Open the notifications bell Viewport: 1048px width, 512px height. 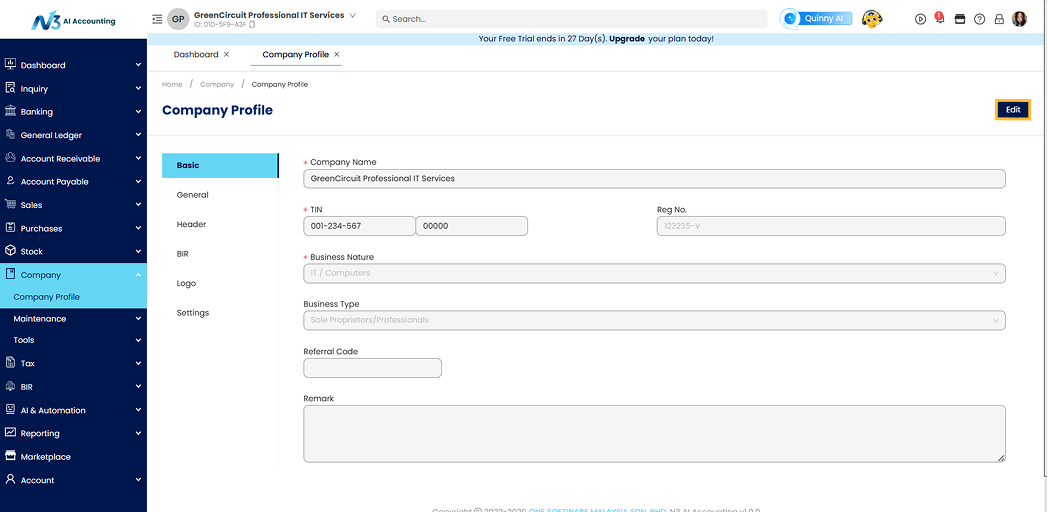pos(940,19)
